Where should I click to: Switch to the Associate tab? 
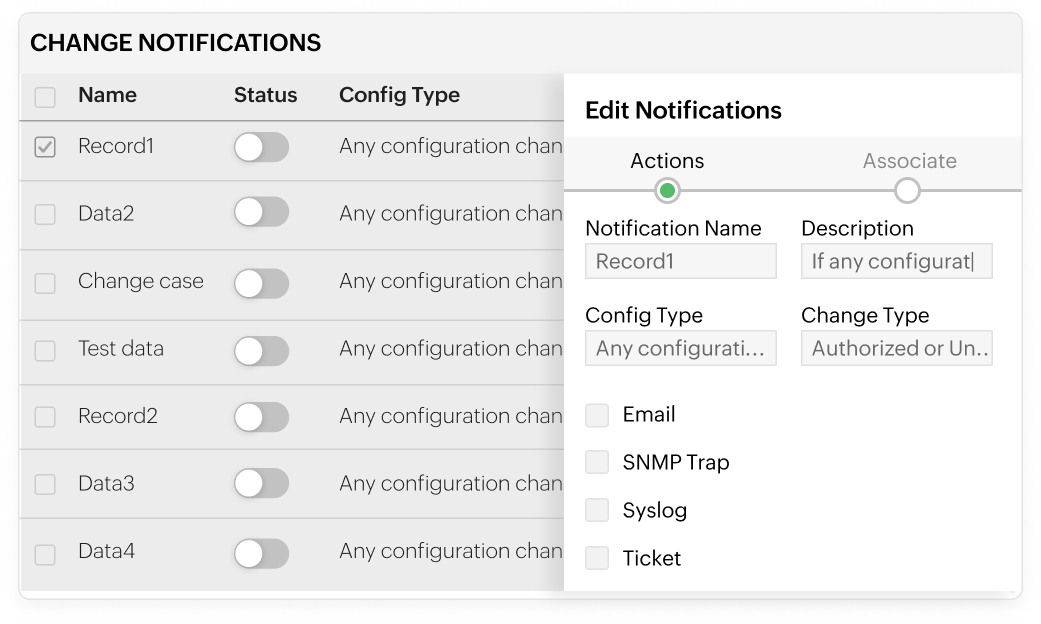pos(908,161)
